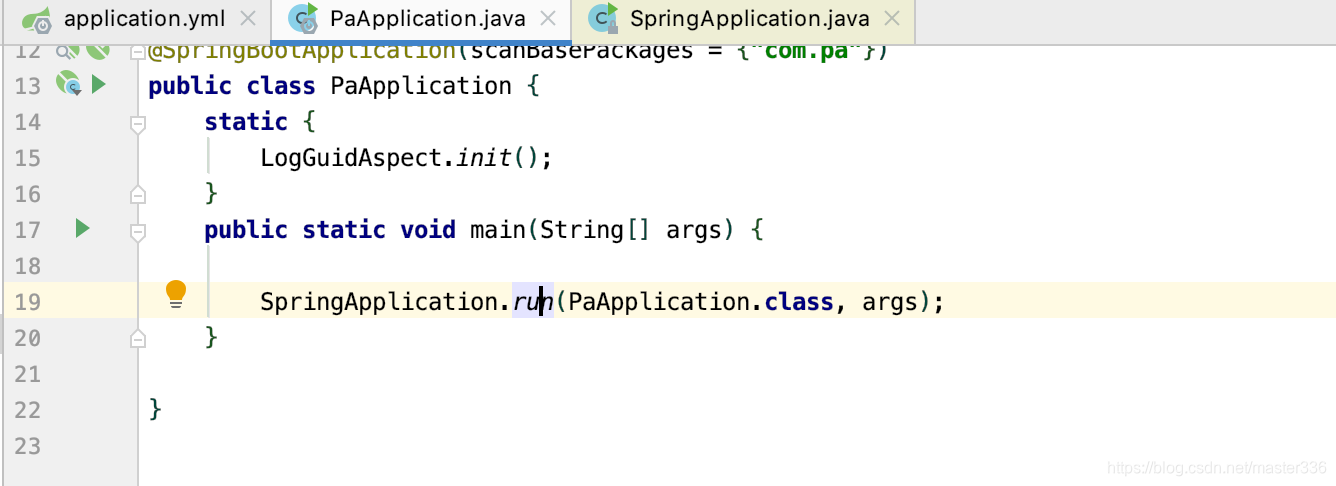The image size is (1336, 486).
Task: Close the SpringApplication.java tab
Action: (x=892, y=19)
